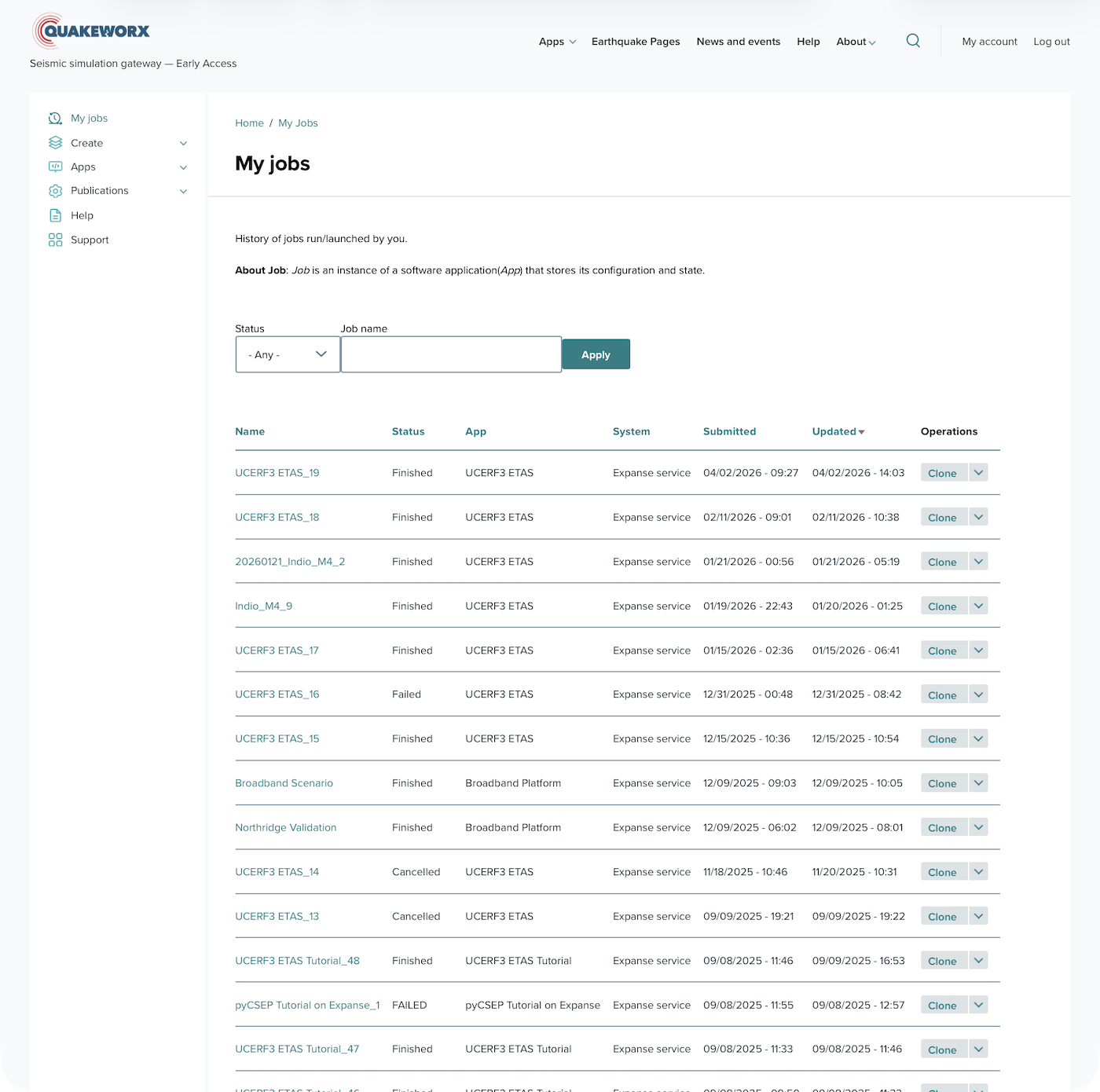This screenshot has height=1092, width=1100.
Task: Open the Broadband Scenario job link
Action: click(x=284, y=782)
